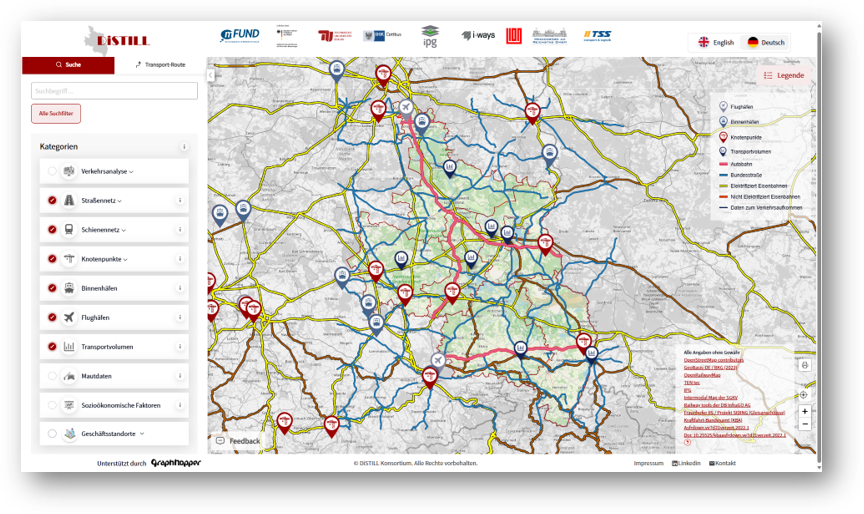Expand the Knotenpunkte category chevron

[126, 259]
